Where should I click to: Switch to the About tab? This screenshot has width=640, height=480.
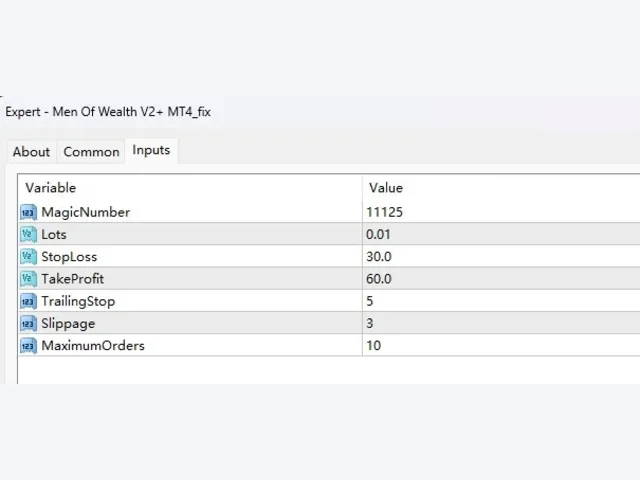[x=31, y=152]
